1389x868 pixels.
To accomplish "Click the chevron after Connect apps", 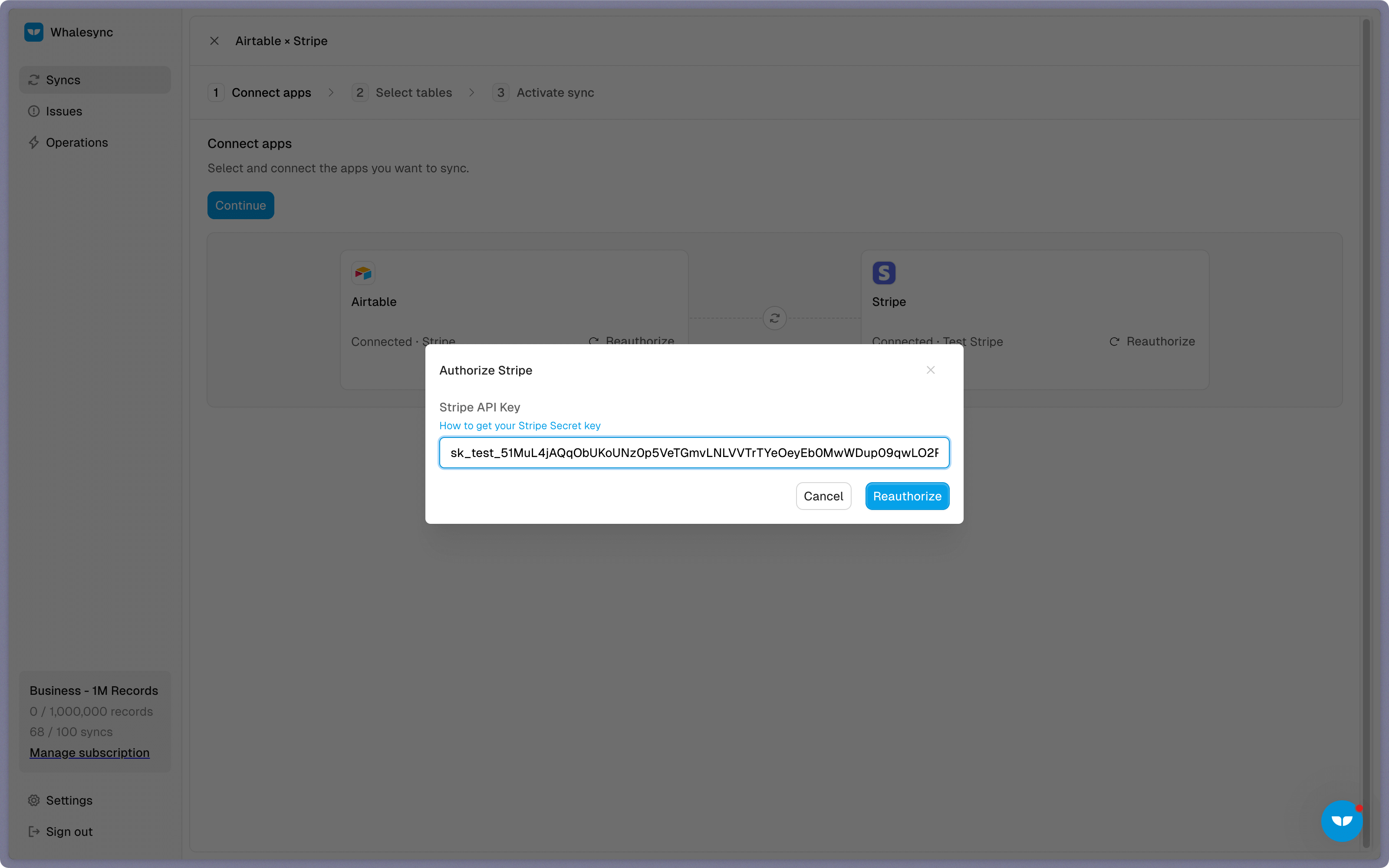I will point(331,92).
